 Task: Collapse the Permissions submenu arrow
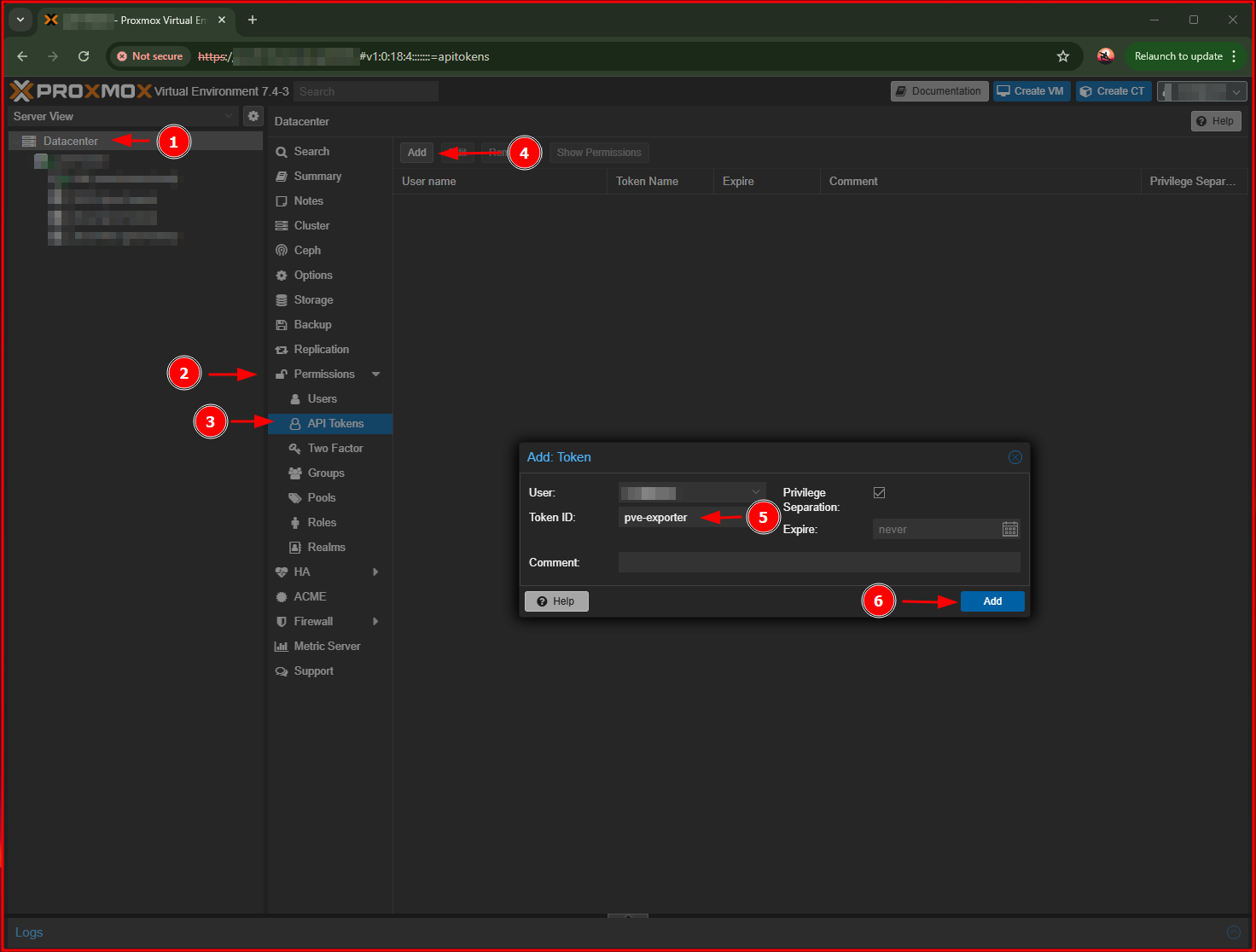coord(376,374)
